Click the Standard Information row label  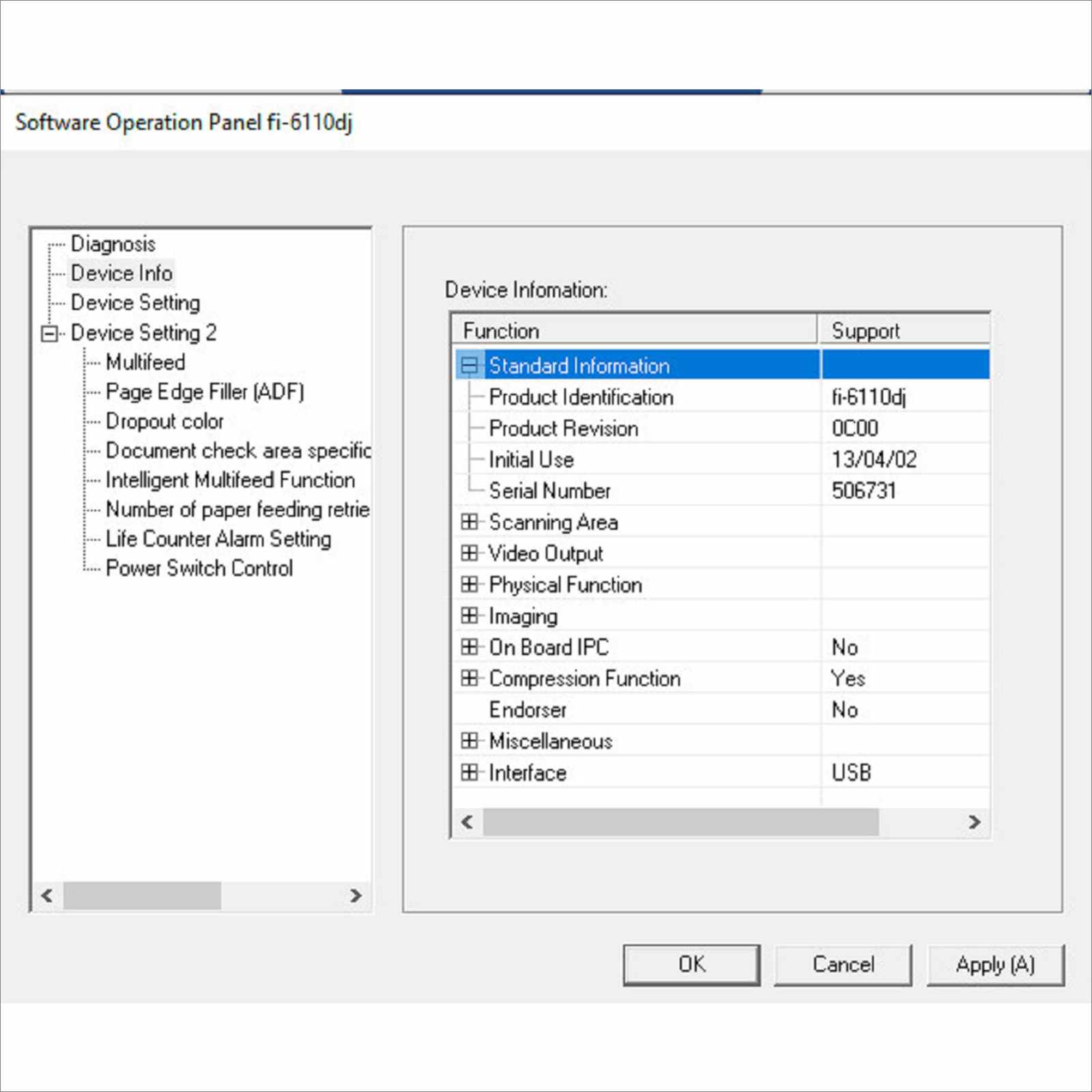coord(579,366)
